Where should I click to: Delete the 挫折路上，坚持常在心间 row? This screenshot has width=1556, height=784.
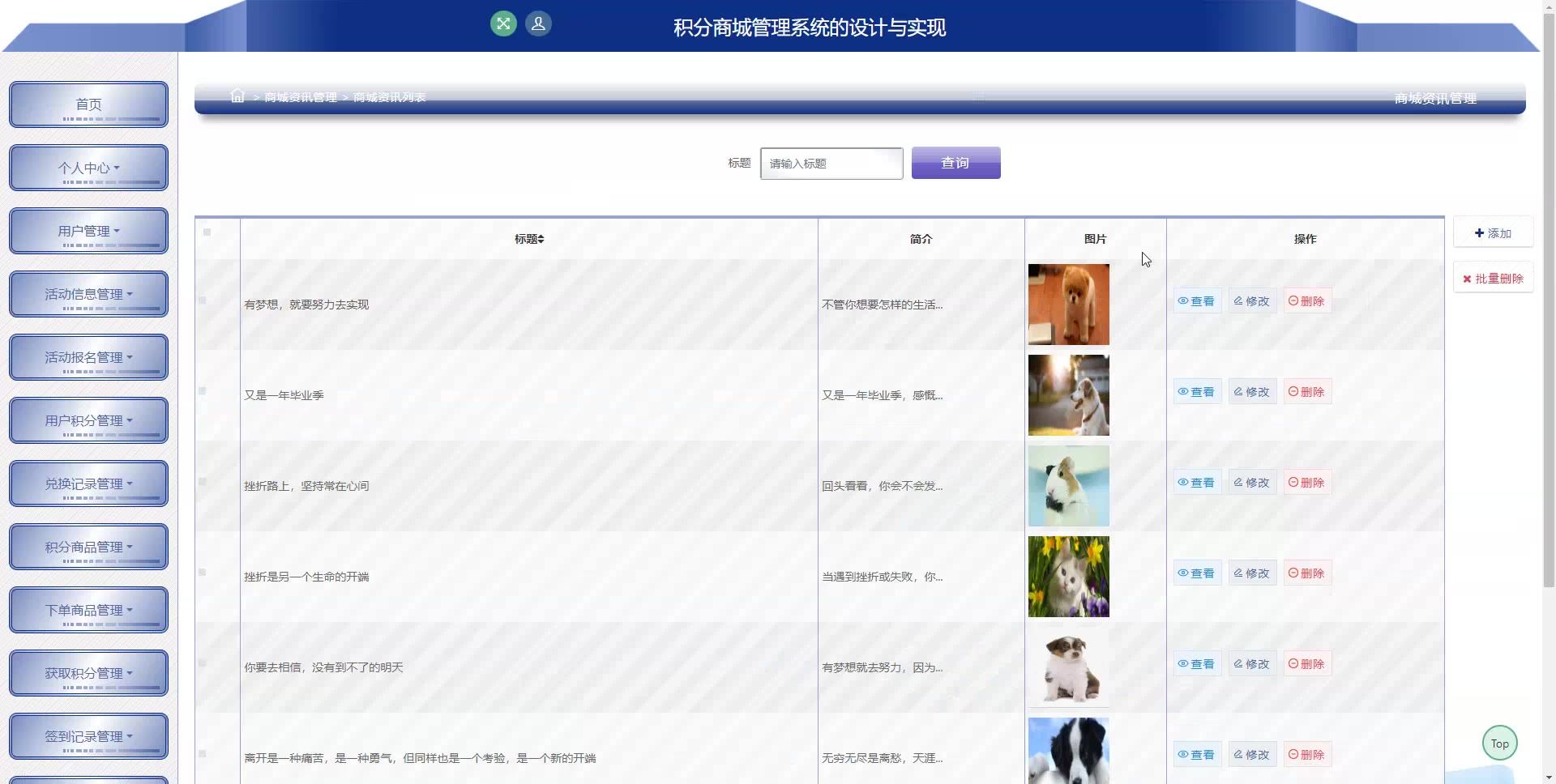[x=1306, y=483]
